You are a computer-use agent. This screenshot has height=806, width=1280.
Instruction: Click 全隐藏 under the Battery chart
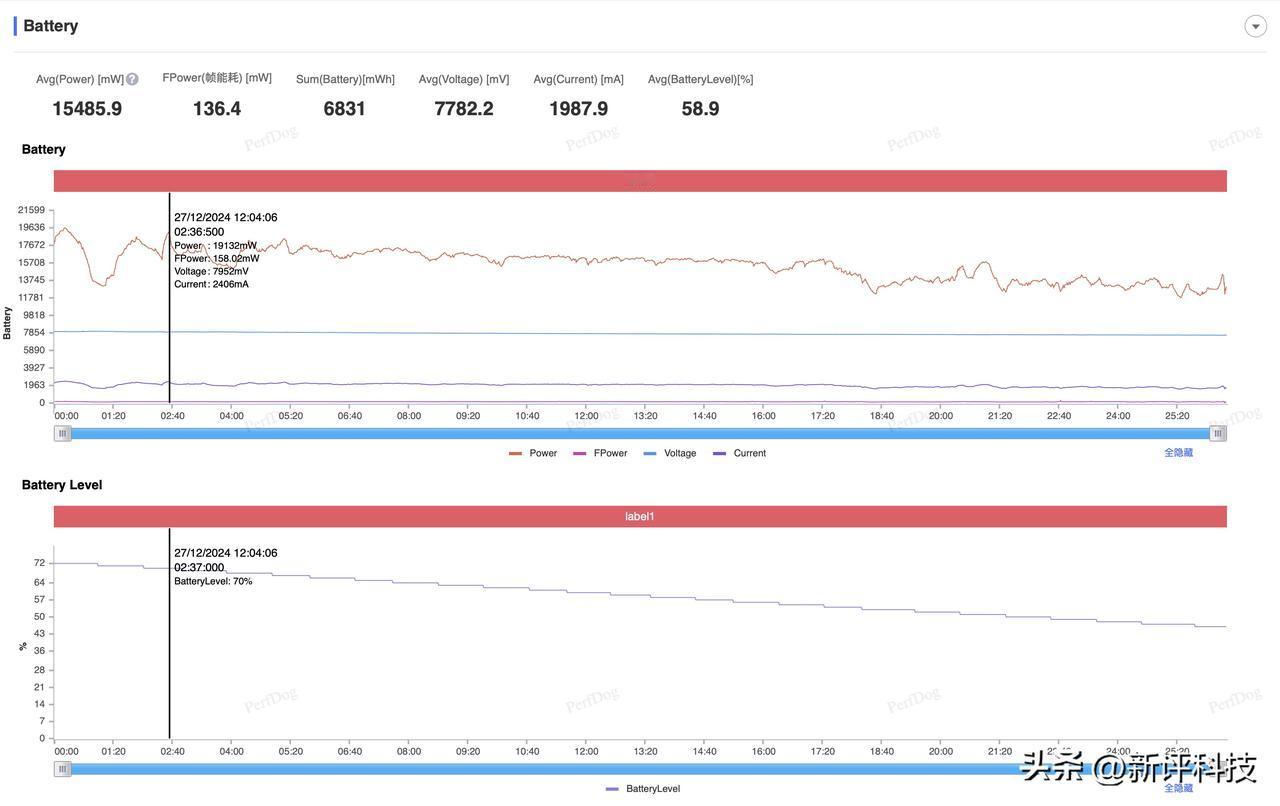pos(1178,453)
